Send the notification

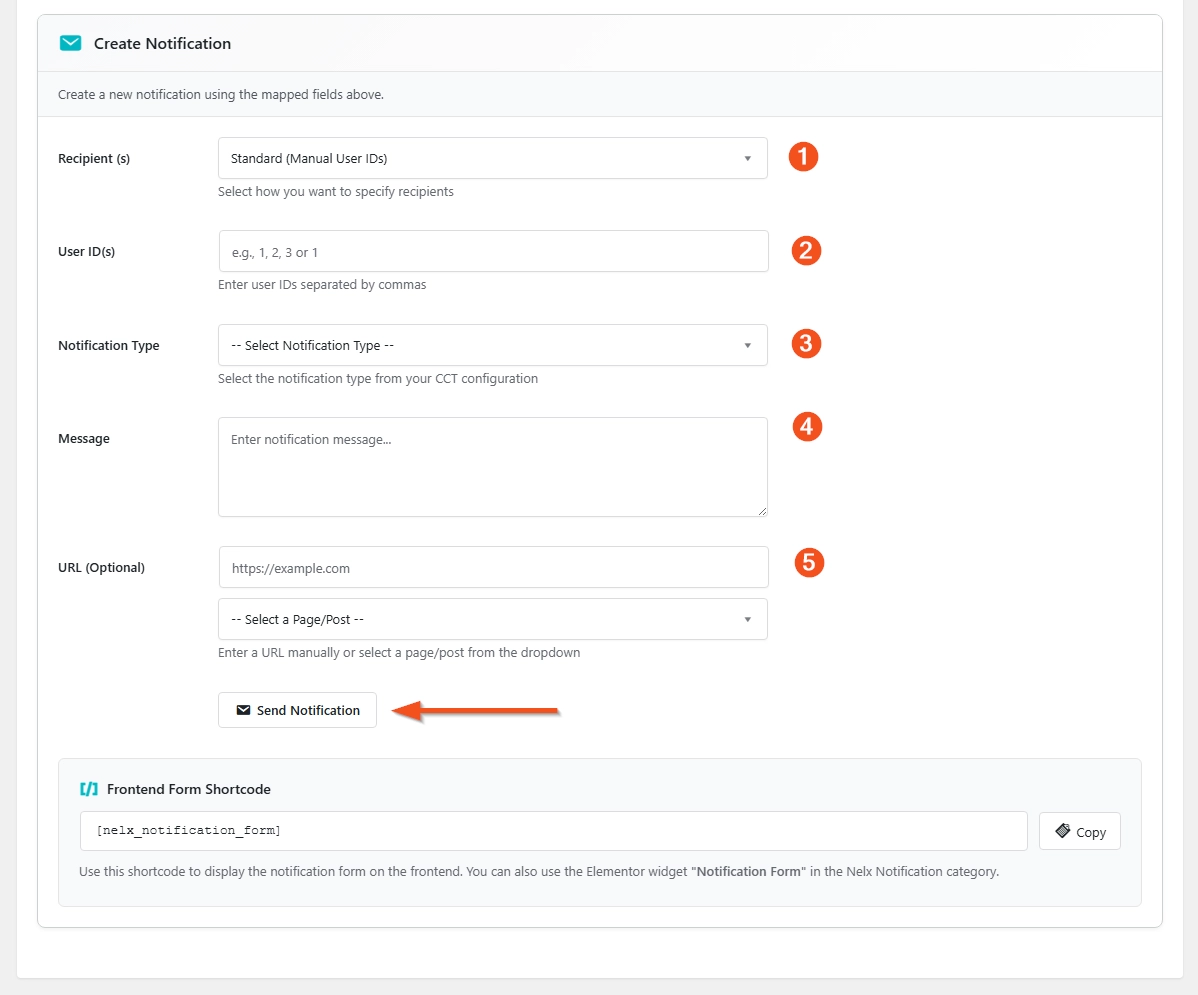click(297, 710)
